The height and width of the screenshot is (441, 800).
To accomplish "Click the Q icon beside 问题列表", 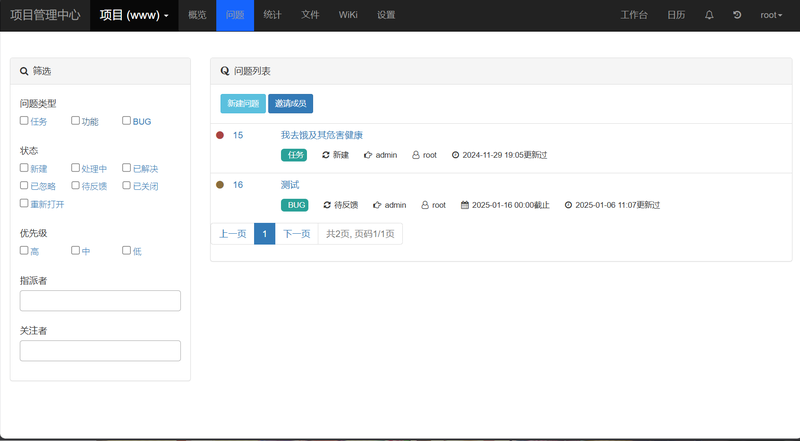I will [x=224, y=71].
